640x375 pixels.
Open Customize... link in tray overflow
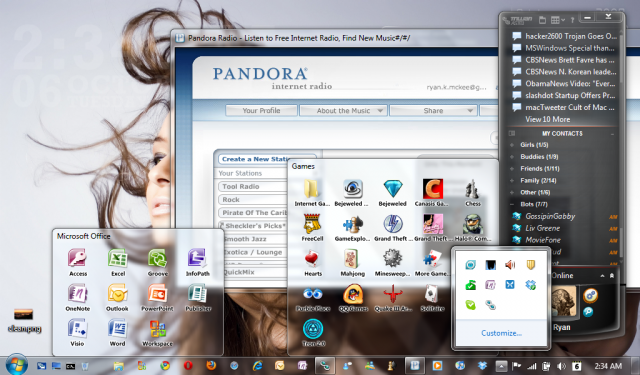(x=501, y=333)
